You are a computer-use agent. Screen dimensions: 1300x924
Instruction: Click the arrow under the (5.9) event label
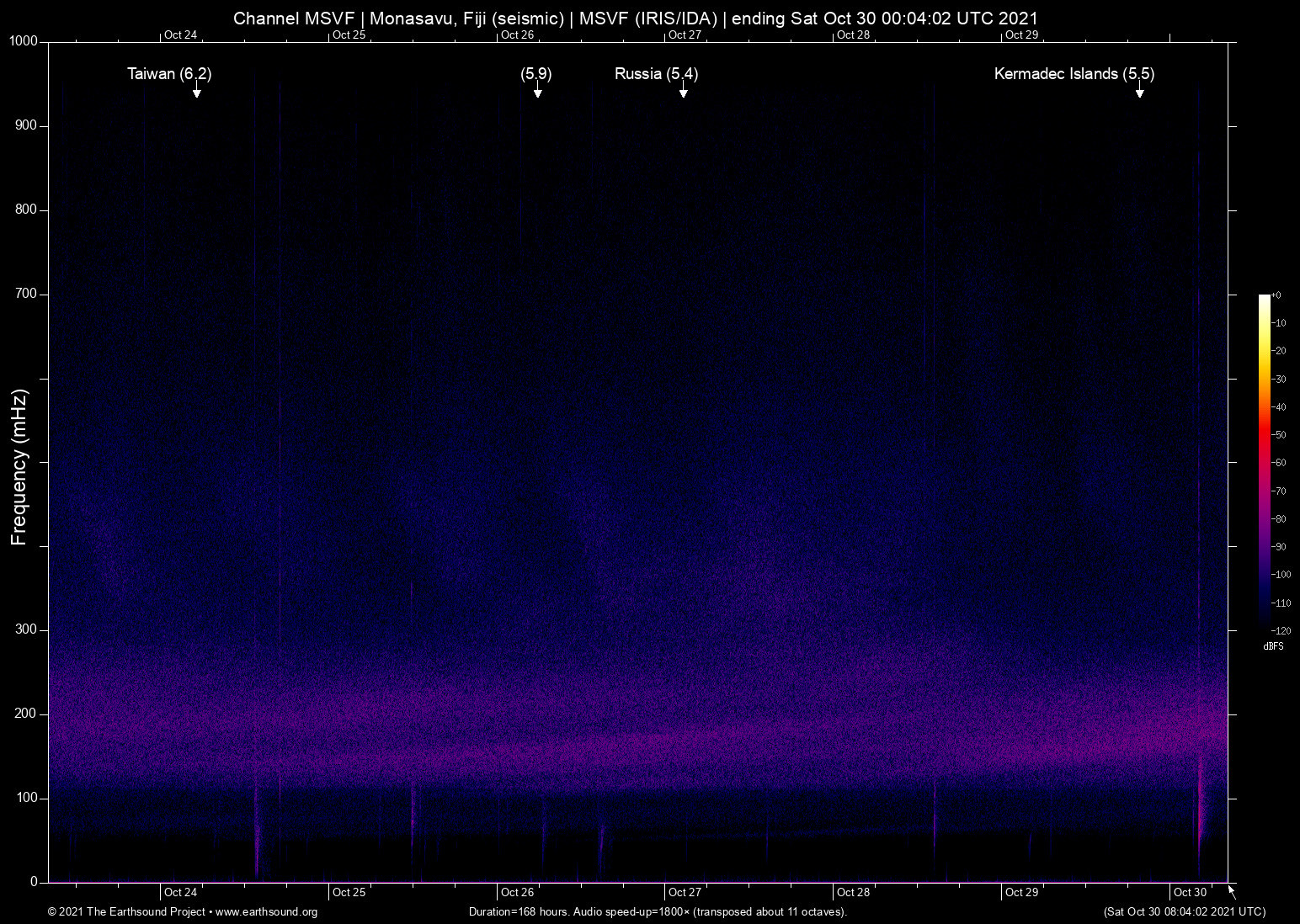click(537, 90)
